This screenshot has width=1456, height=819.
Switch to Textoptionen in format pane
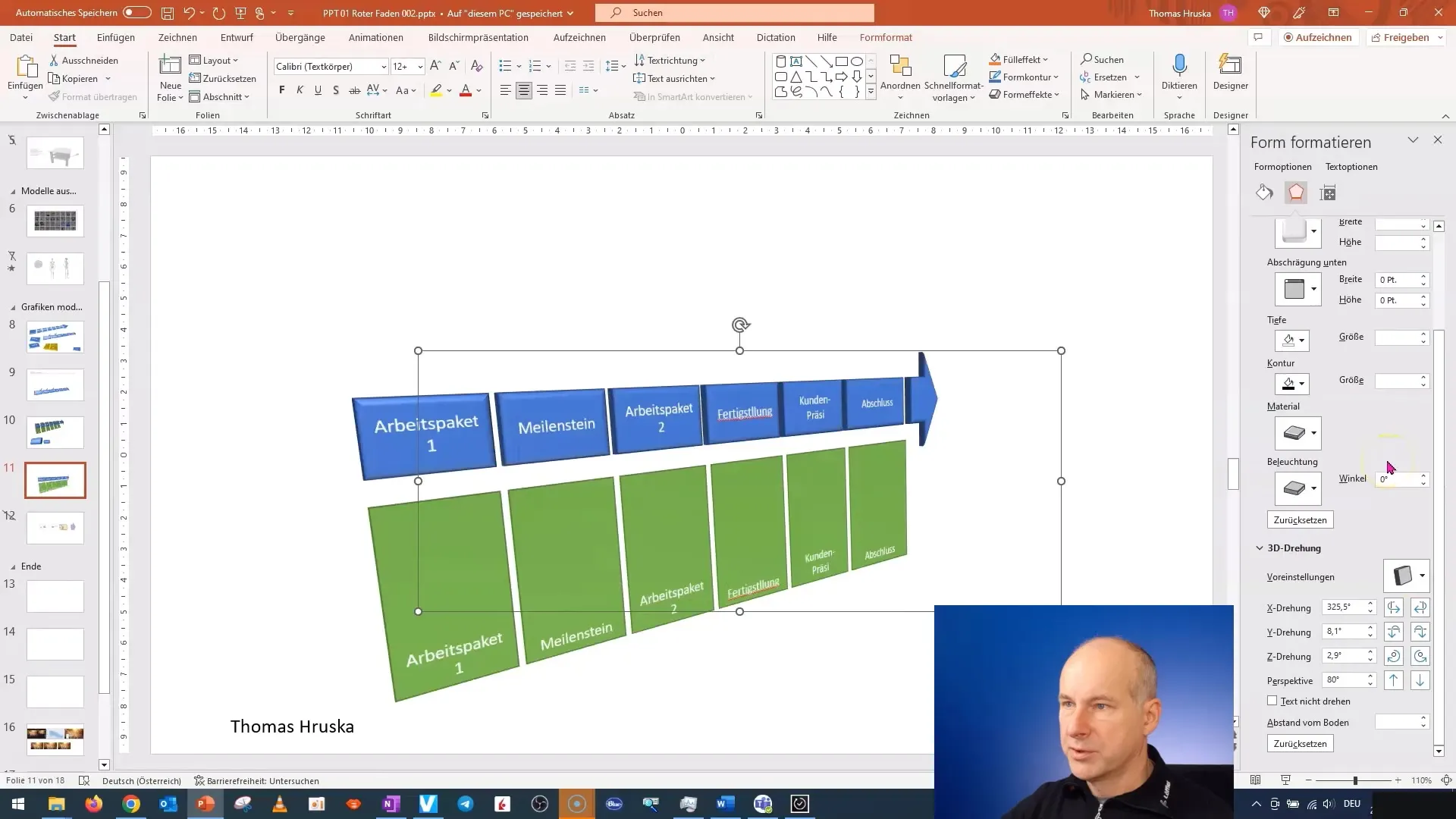[1351, 167]
